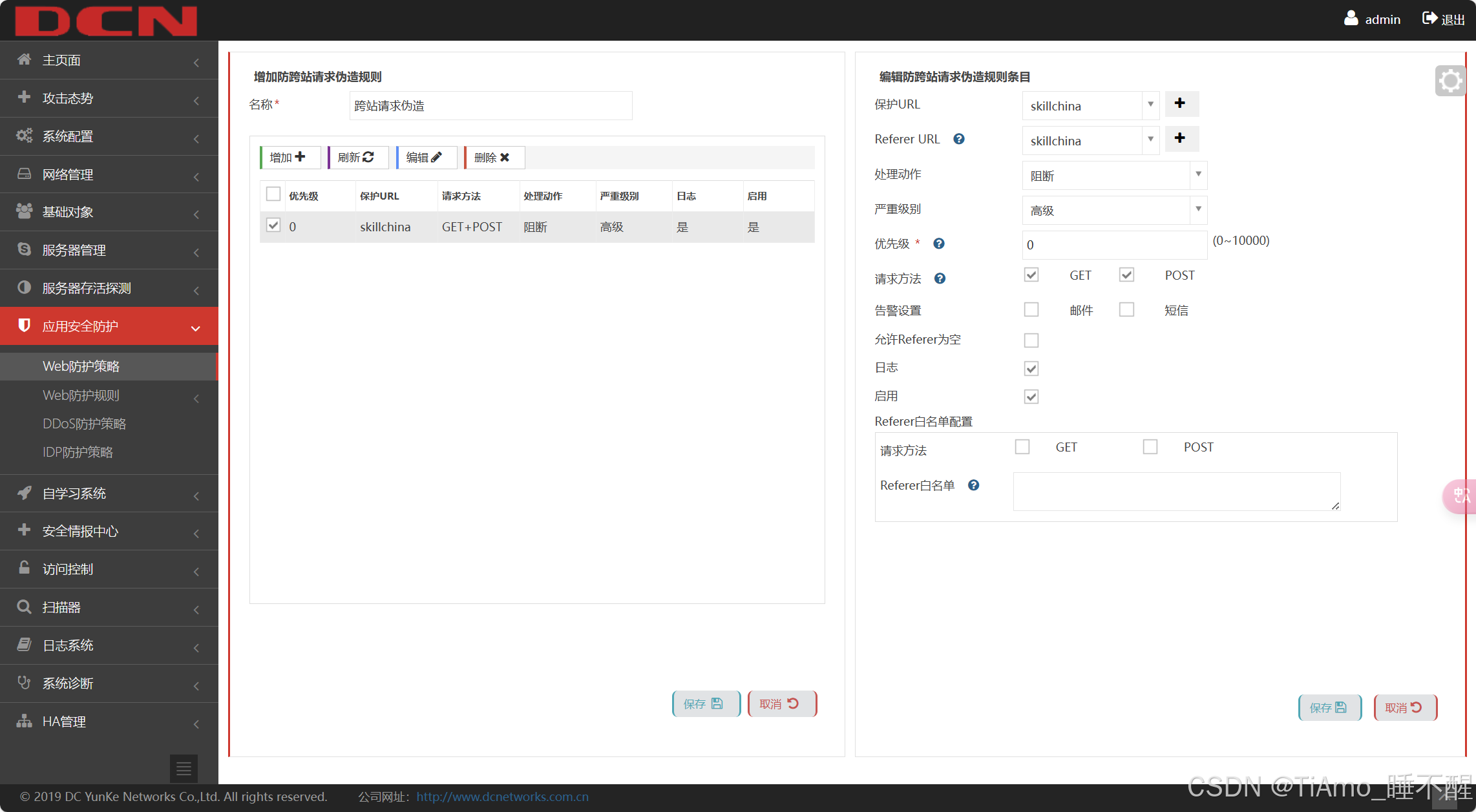Open the 保护URL dropdown
Image resolution: width=1476 pixels, height=812 pixels.
coord(1091,105)
